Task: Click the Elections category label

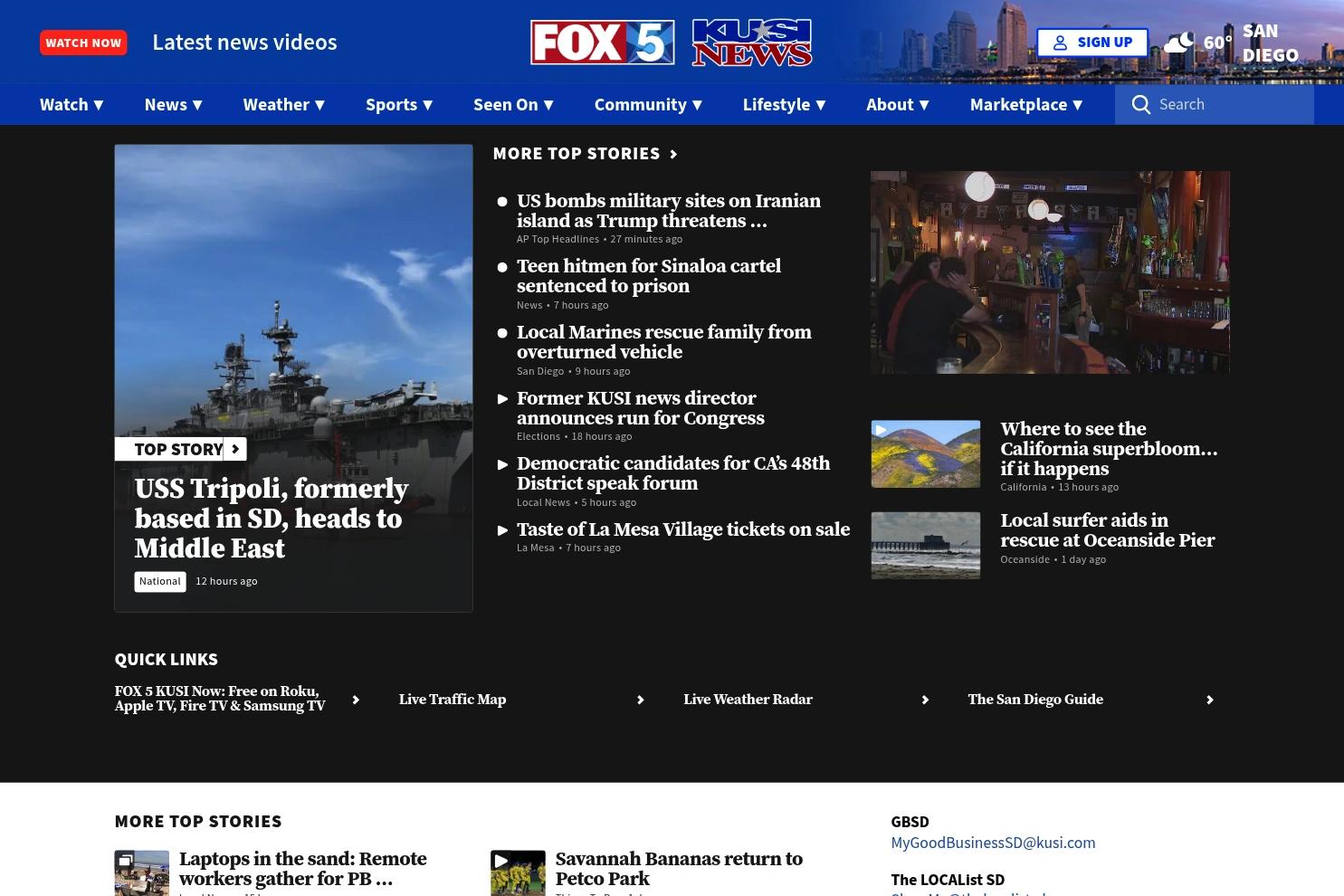Action: click(539, 436)
